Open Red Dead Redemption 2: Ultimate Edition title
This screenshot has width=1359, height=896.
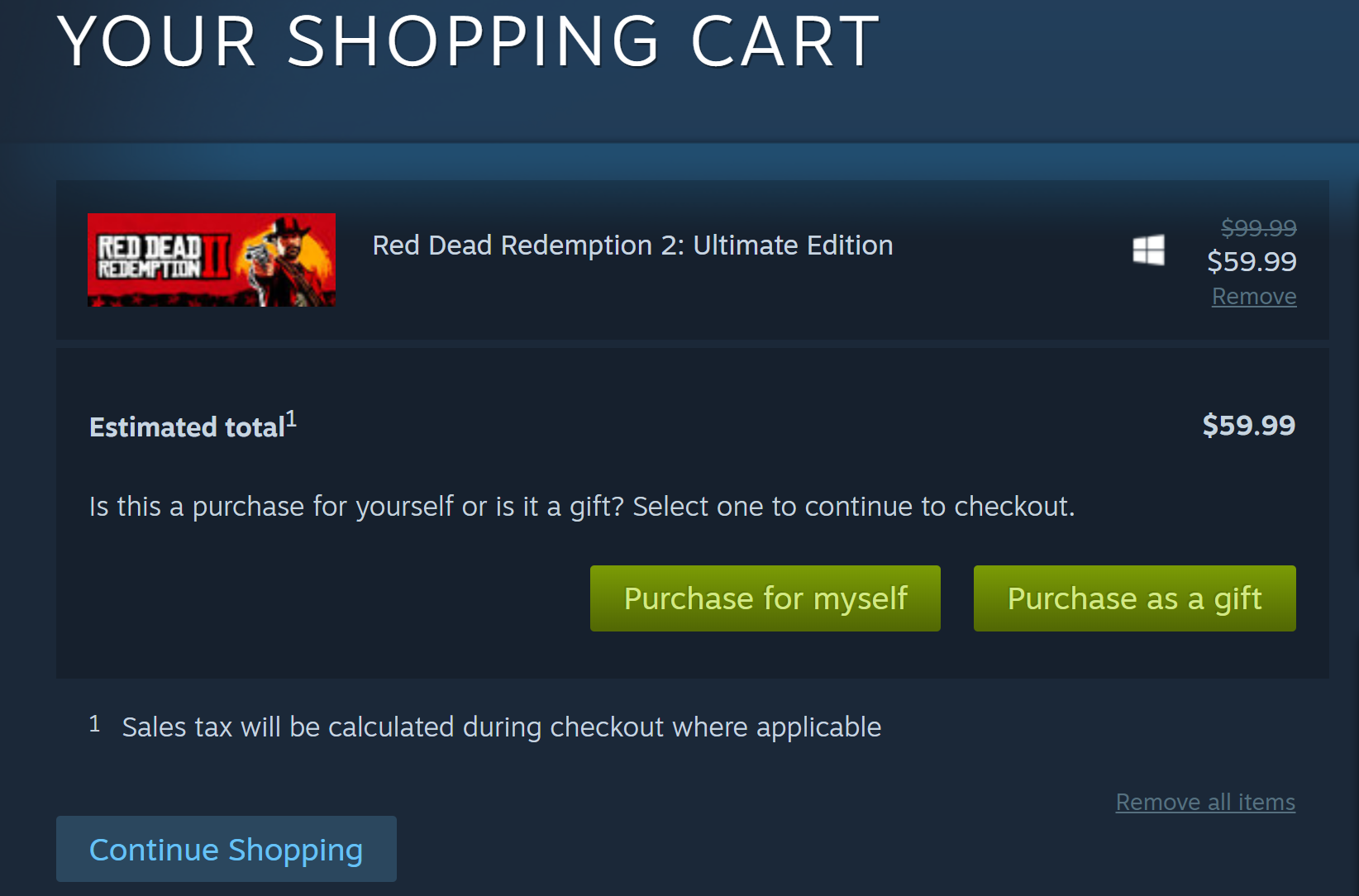click(632, 245)
